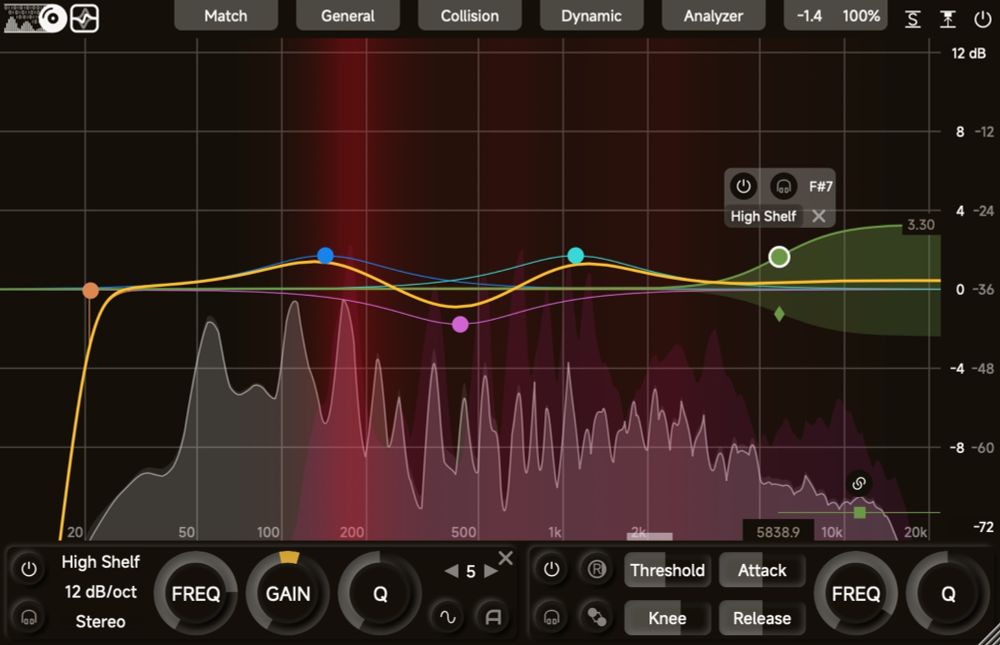This screenshot has height=645, width=1000.
Task: Click the link icon above green threshold marker
Action: tap(859, 483)
